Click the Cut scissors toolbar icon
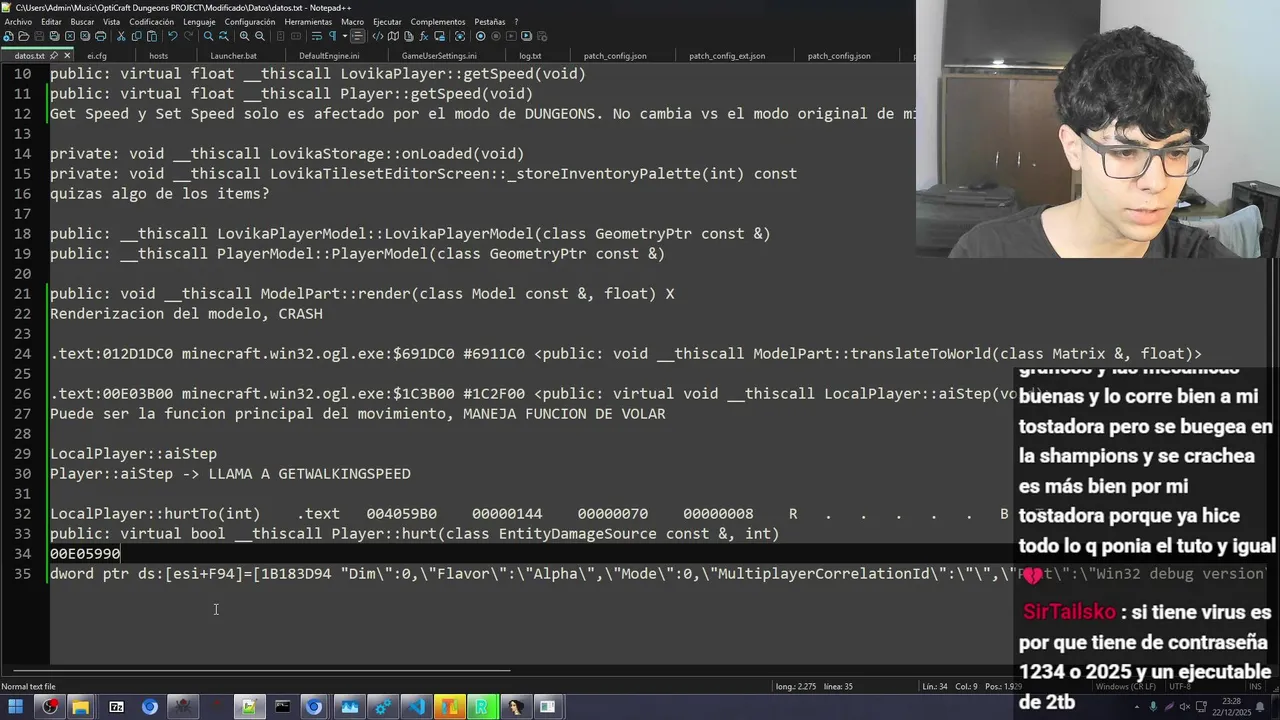This screenshot has height=720, width=1280. [x=121, y=36]
